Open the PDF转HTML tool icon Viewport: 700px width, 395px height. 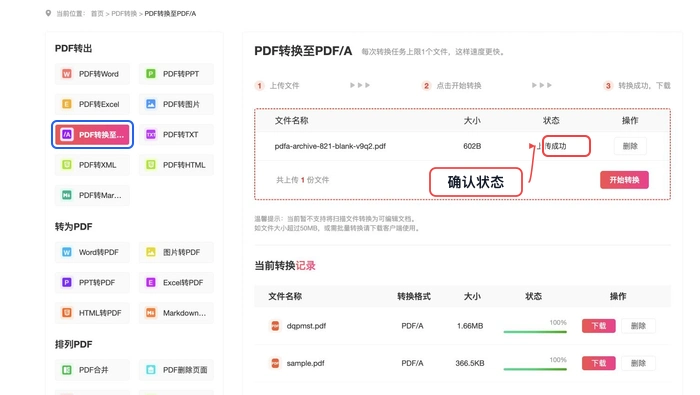click(x=151, y=165)
